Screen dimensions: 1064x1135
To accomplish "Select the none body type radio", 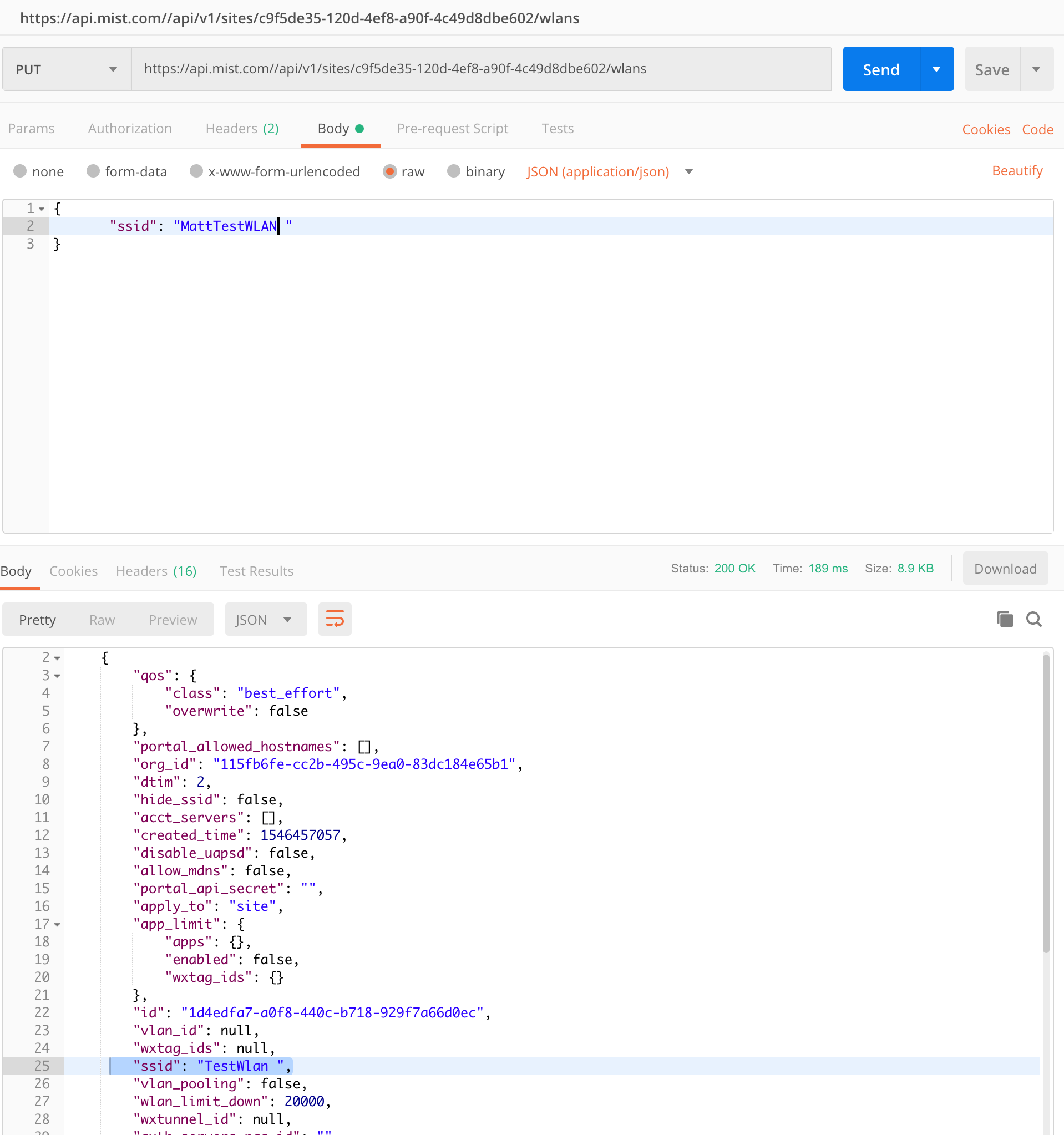I will click(20, 171).
